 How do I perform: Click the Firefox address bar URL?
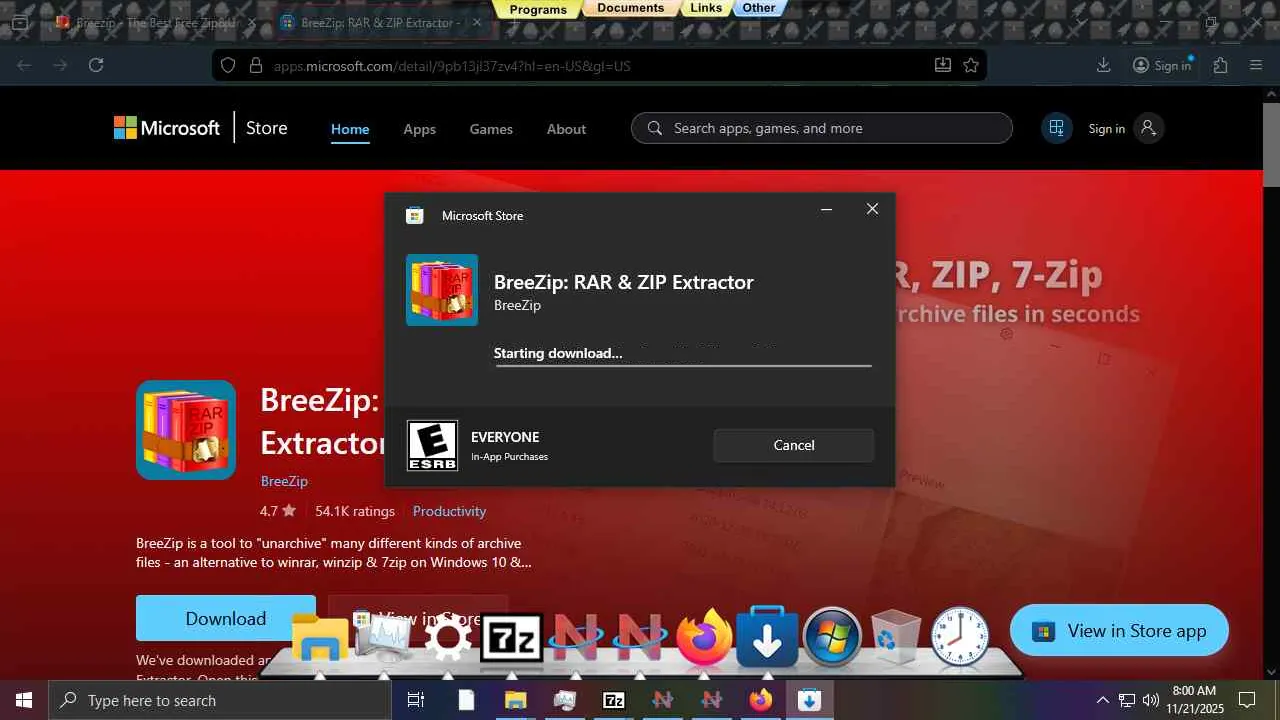pyautogui.click(x=452, y=66)
